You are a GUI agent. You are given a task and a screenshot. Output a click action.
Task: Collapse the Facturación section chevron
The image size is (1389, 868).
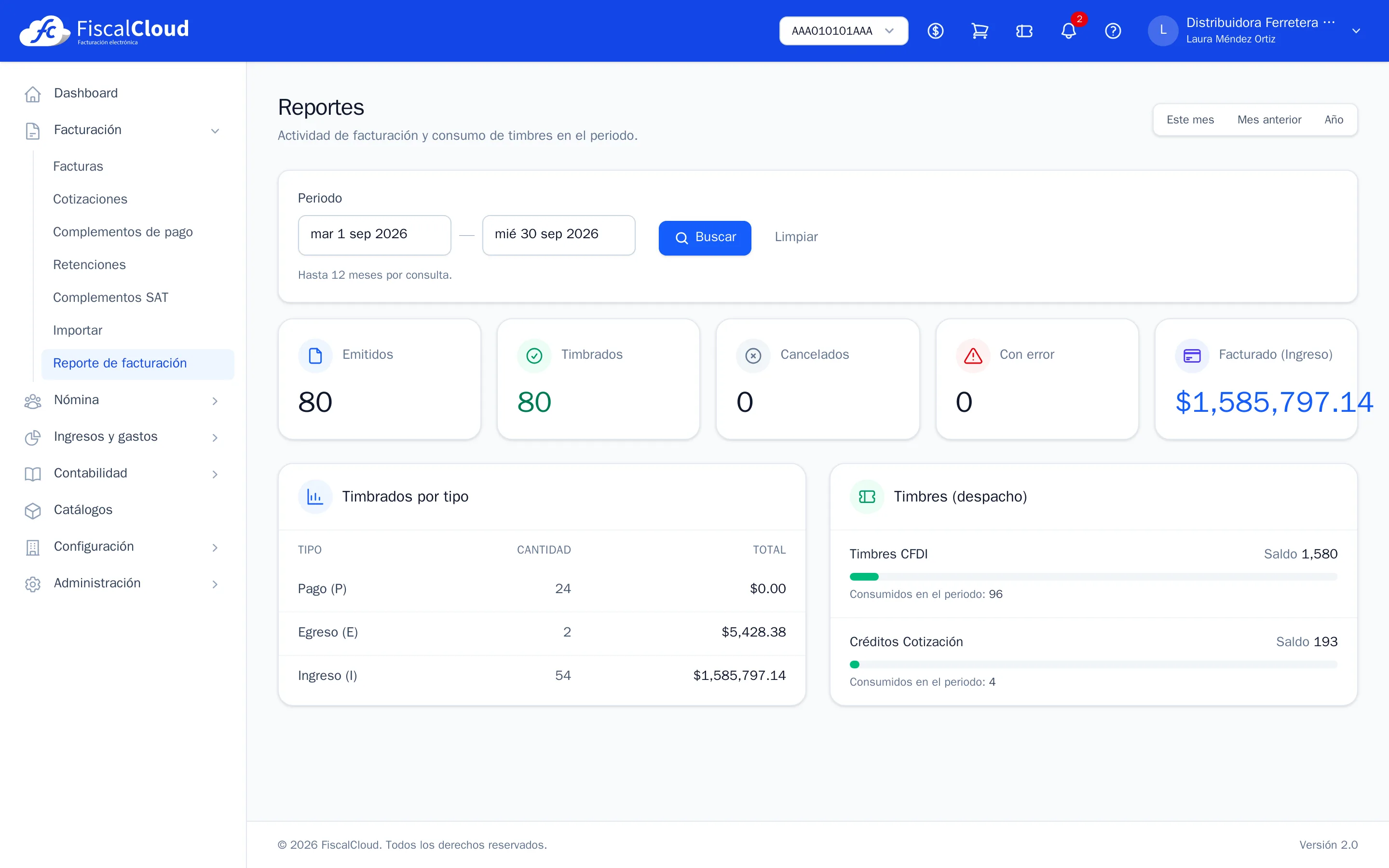(x=215, y=130)
